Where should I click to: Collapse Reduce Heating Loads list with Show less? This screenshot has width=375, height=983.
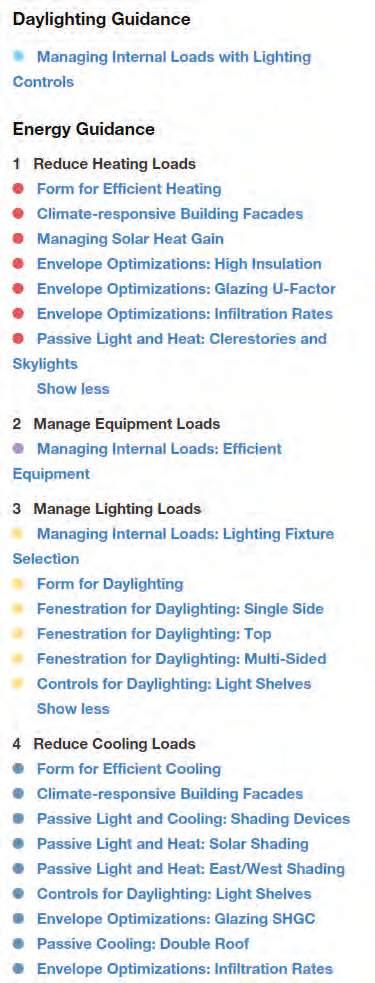point(73,389)
